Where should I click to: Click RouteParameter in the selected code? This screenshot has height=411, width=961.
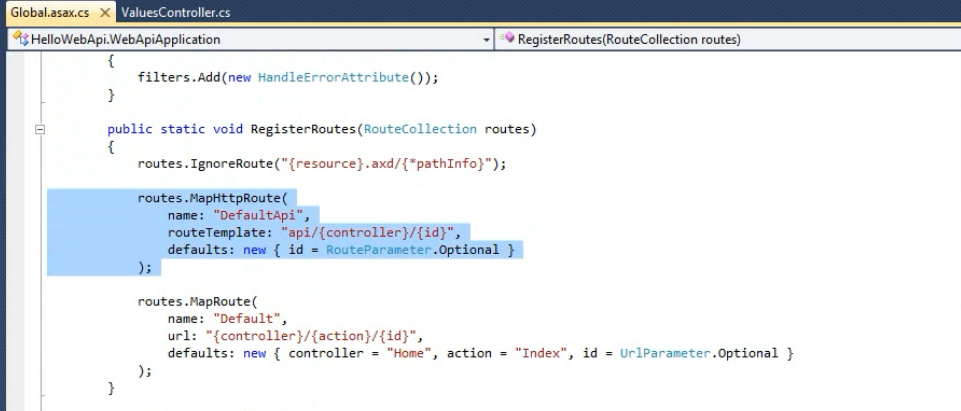[x=378, y=250]
